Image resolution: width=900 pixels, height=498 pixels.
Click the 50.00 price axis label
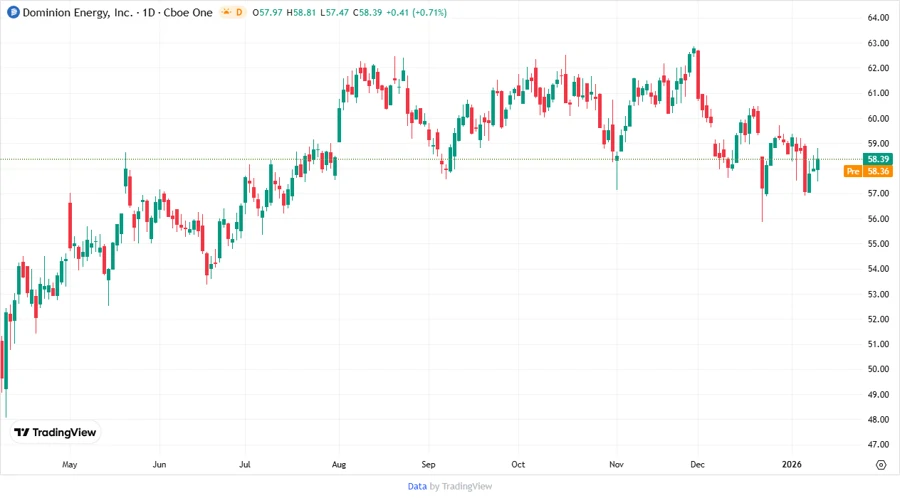[x=878, y=369]
